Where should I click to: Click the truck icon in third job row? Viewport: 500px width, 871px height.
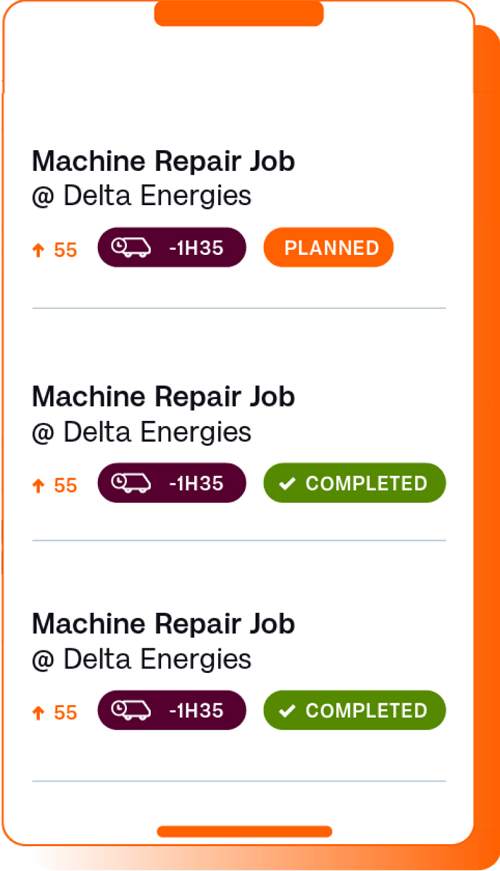tap(131, 710)
